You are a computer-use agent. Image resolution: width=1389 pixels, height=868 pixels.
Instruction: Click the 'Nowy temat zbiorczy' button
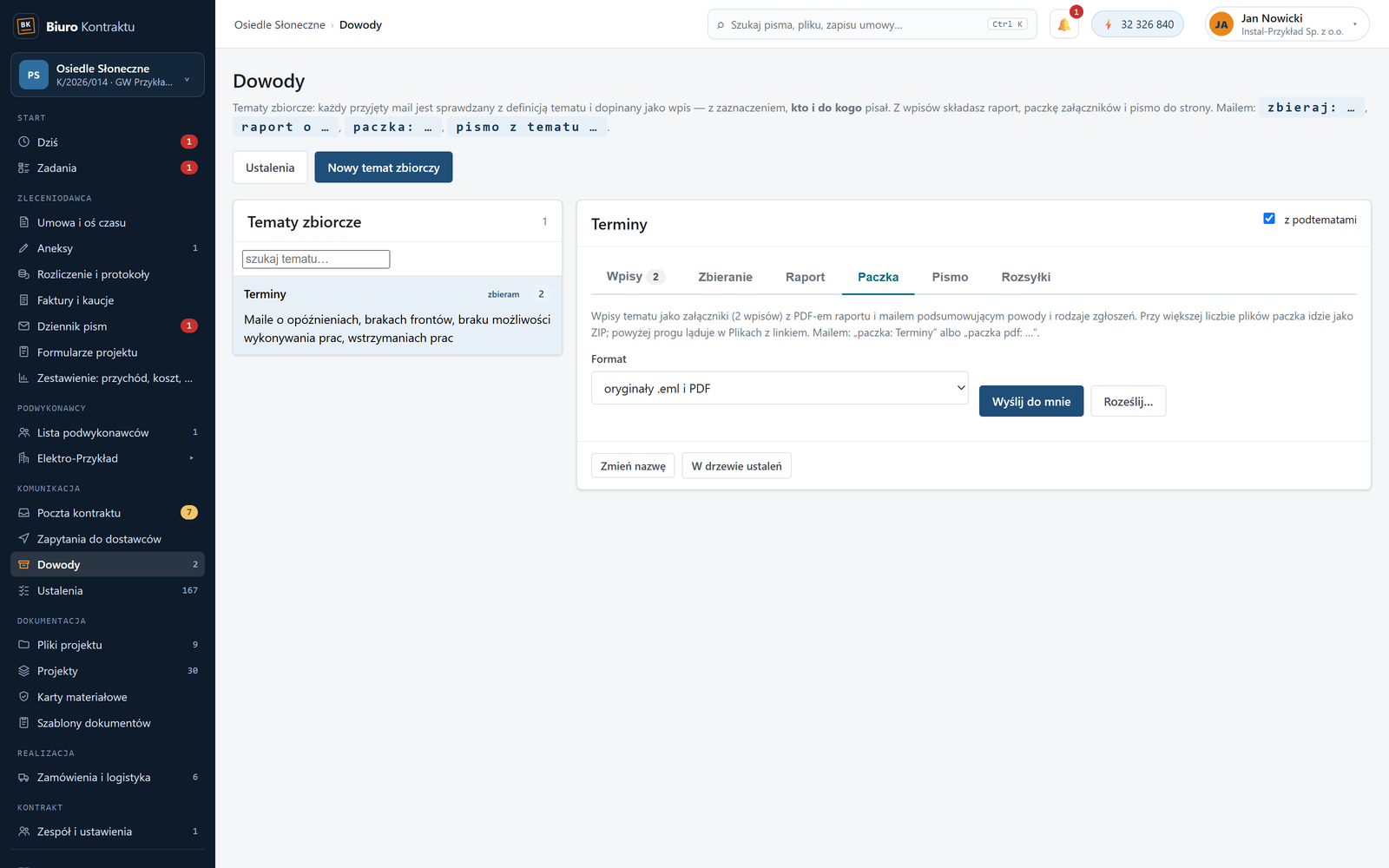click(x=384, y=168)
